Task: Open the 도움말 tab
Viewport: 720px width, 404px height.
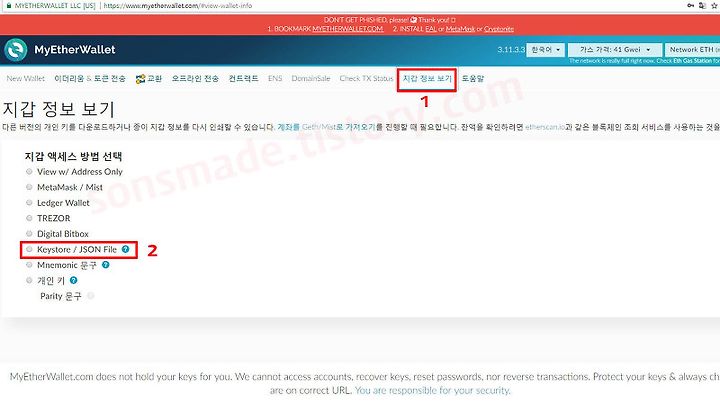Action: (x=473, y=79)
